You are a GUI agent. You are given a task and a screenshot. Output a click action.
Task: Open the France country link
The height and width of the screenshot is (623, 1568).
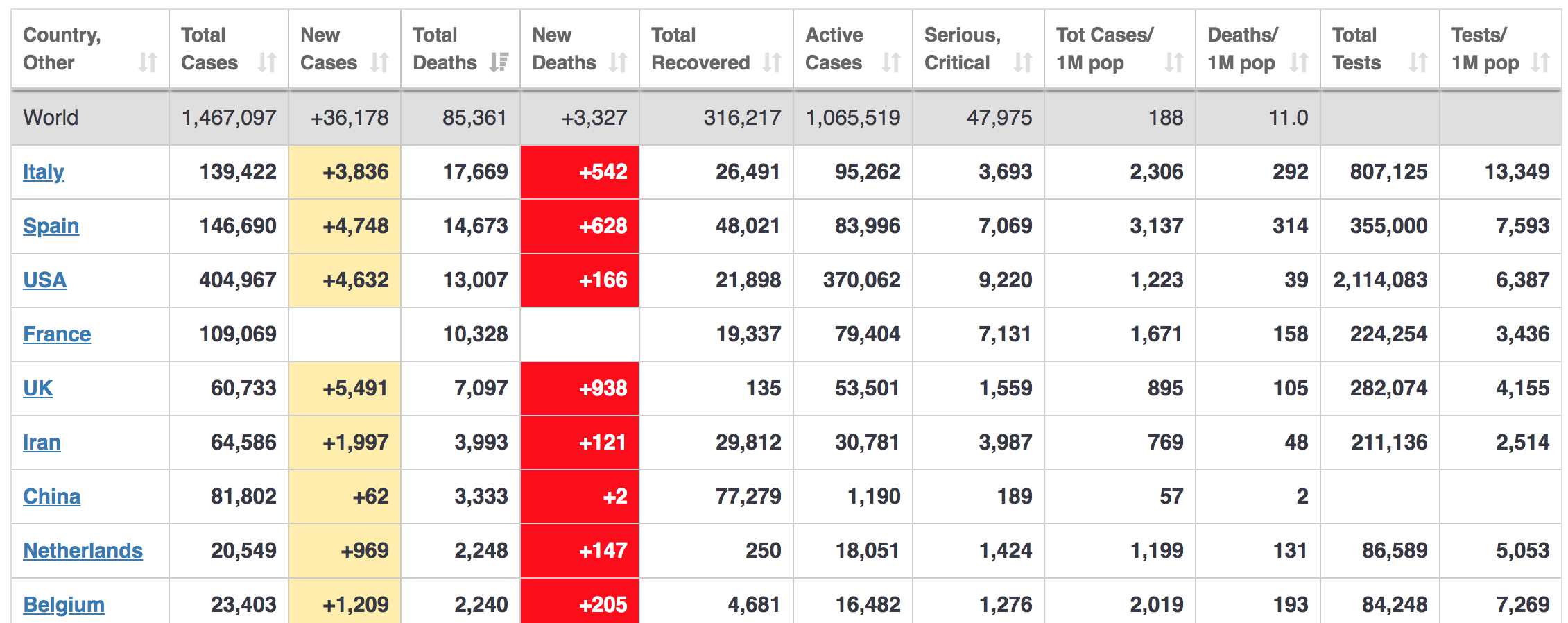click(57, 334)
